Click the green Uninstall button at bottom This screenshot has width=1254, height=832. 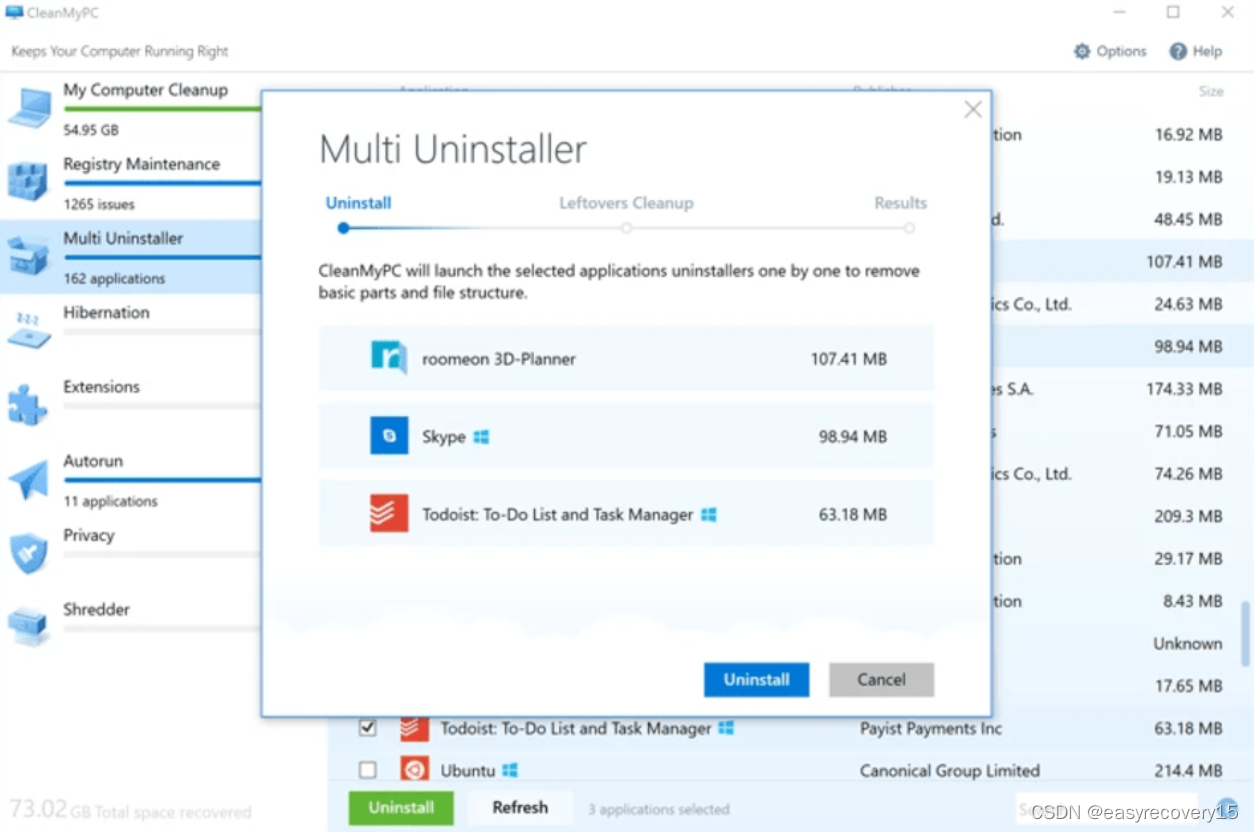click(x=401, y=808)
